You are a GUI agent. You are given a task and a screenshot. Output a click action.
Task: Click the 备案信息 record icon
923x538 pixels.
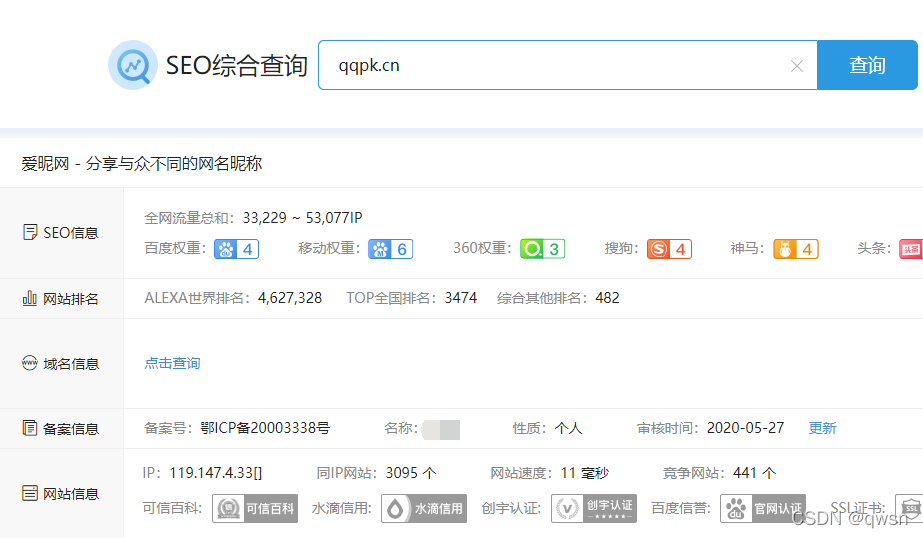(x=29, y=428)
